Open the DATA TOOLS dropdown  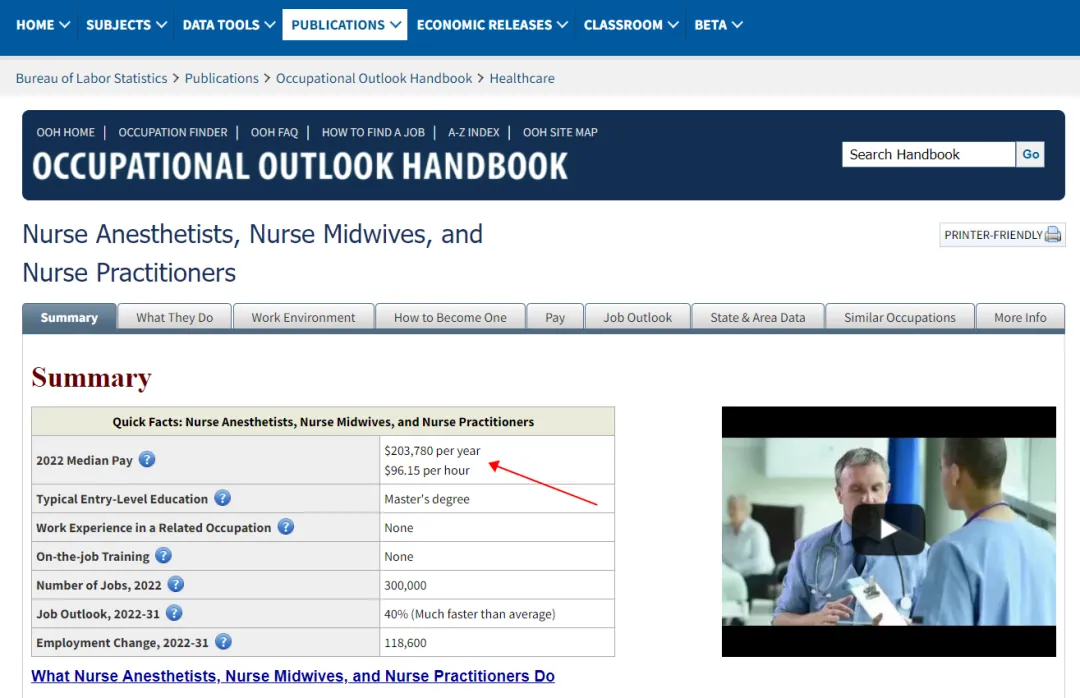point(229,25)
